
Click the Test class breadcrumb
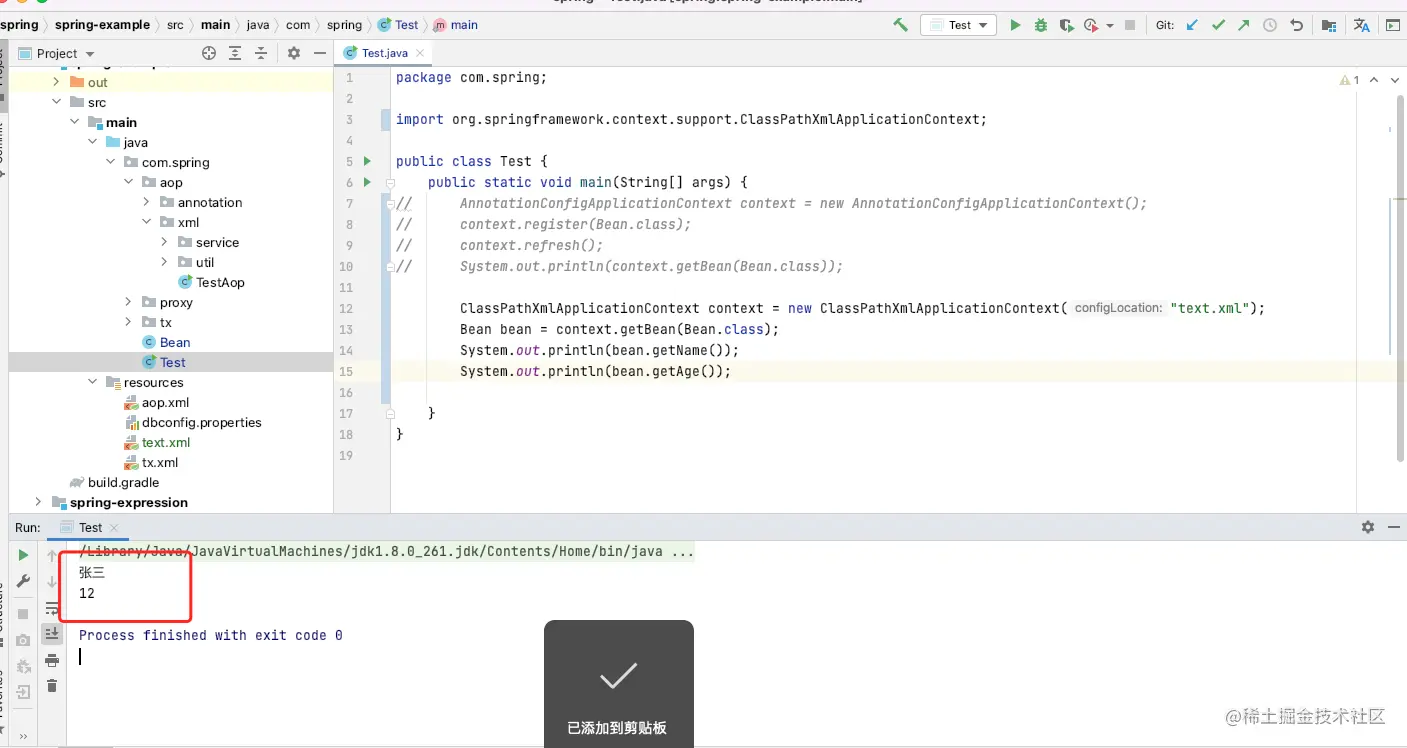[x=399, y=25]
